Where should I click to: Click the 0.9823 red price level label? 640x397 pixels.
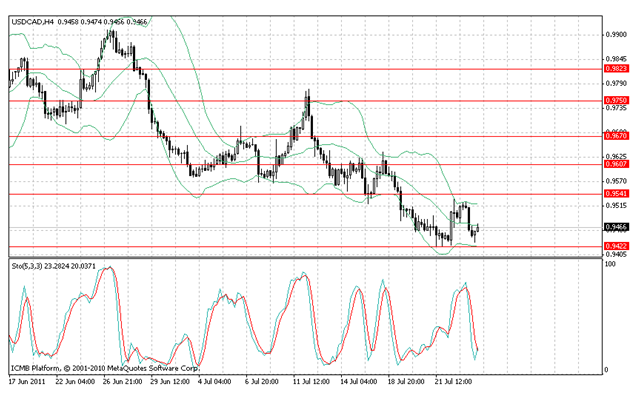tap(616, 69)
